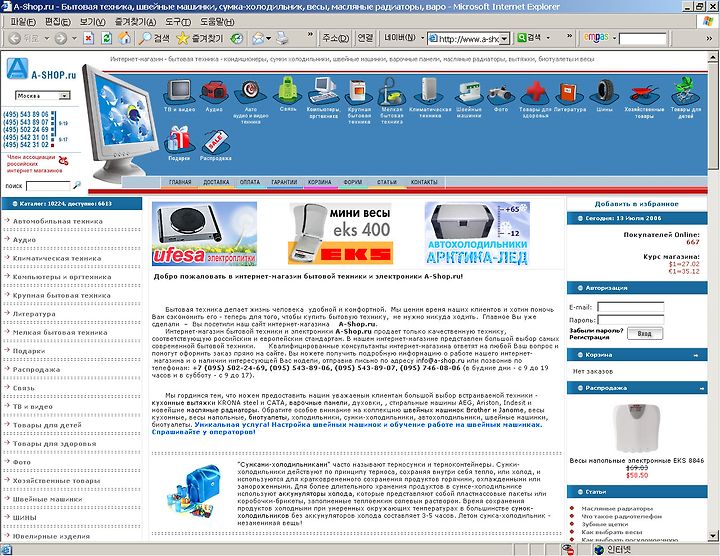
Task: Click the A-SHOP.ru logo
Action: coord(41,69)
